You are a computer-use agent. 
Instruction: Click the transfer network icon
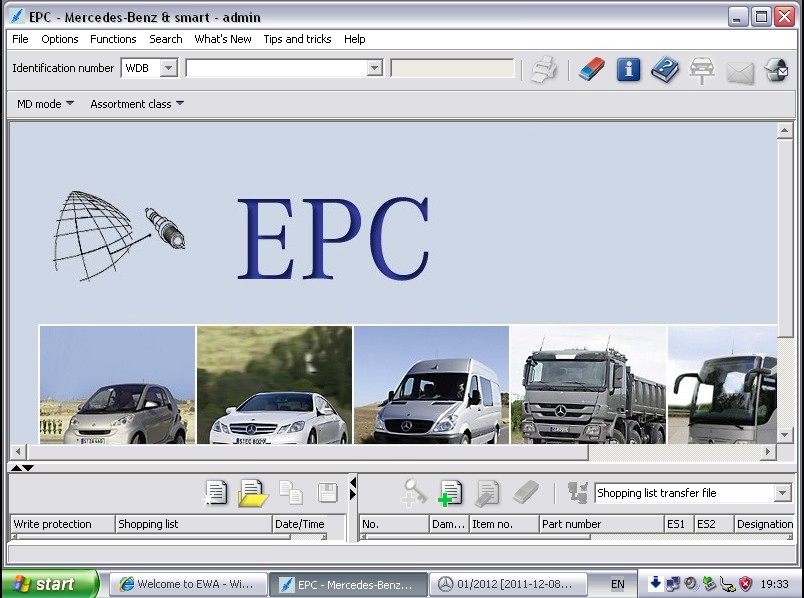coord(578,492)
